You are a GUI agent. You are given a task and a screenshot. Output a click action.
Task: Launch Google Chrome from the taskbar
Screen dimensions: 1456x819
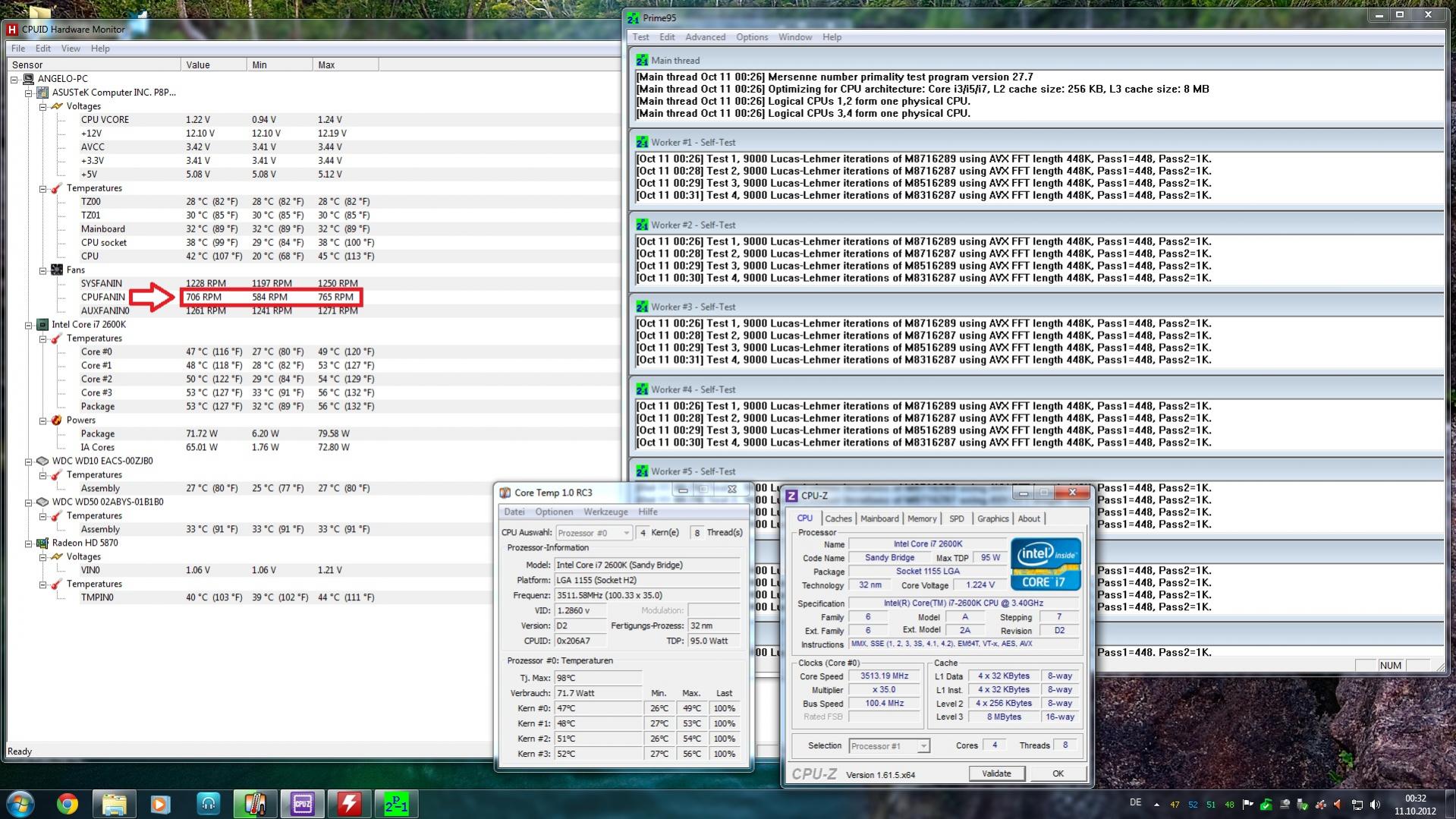click(x=68, y=803)
